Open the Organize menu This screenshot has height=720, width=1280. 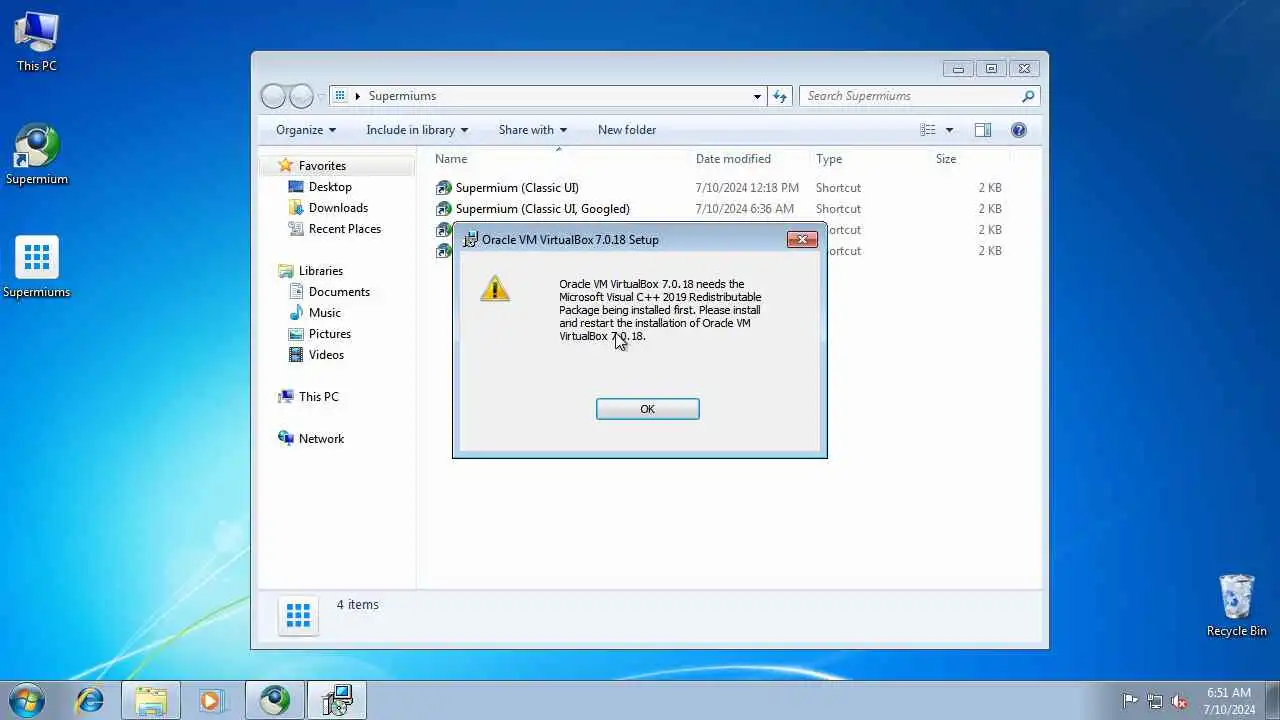(306, 130)
